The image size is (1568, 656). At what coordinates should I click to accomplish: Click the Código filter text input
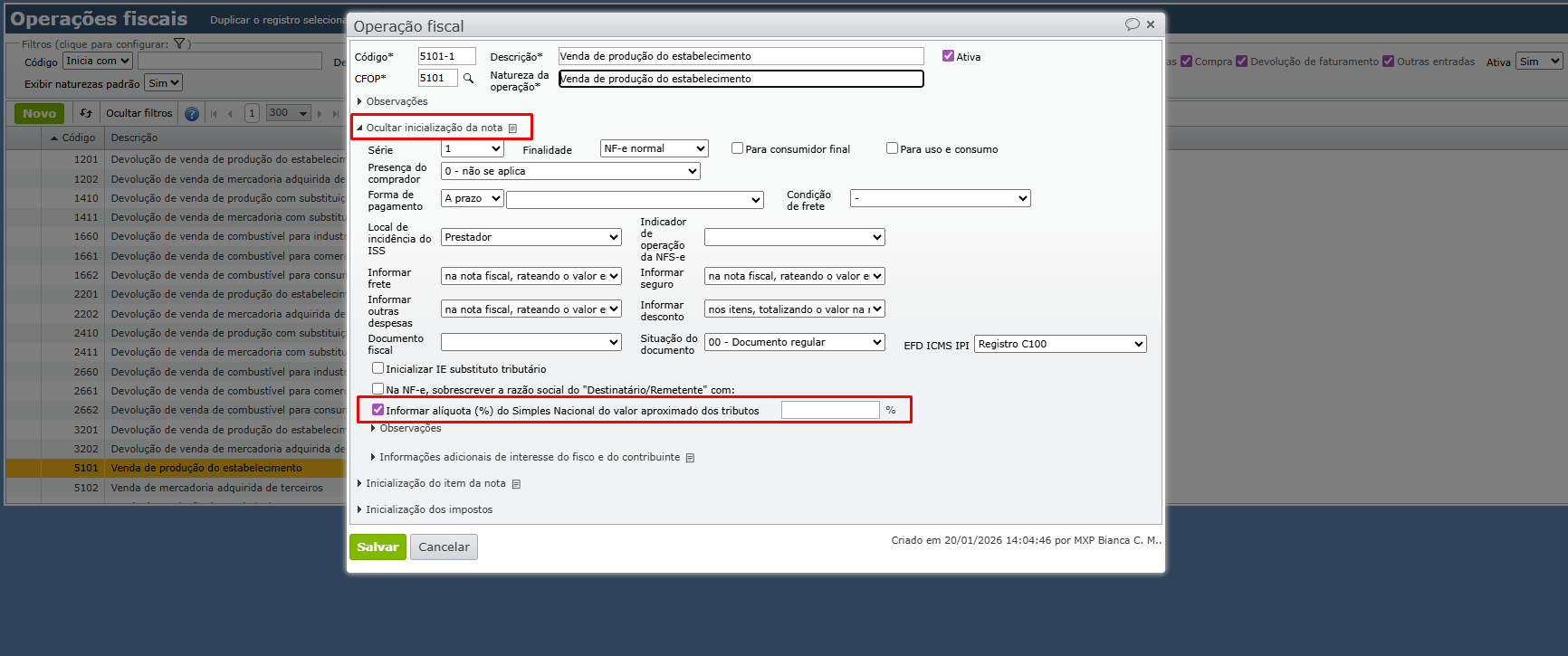pyautogui.click(x=230, y=61)
